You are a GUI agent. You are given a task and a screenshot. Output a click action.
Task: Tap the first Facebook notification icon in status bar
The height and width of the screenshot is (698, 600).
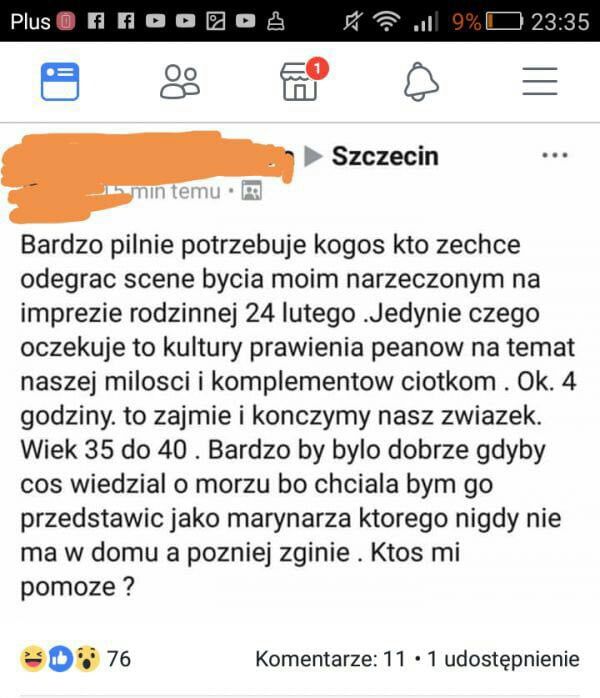(96, 21)
